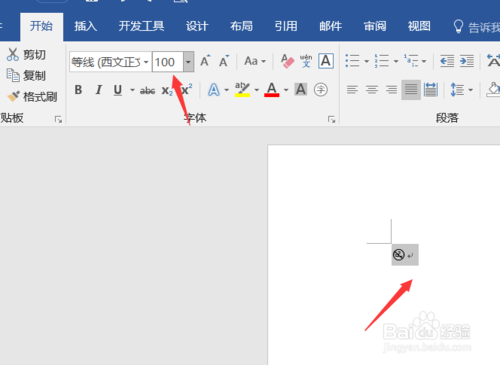500x365 pixels.
Task: Open the 邮件 tab
Action: pos(330,26)
